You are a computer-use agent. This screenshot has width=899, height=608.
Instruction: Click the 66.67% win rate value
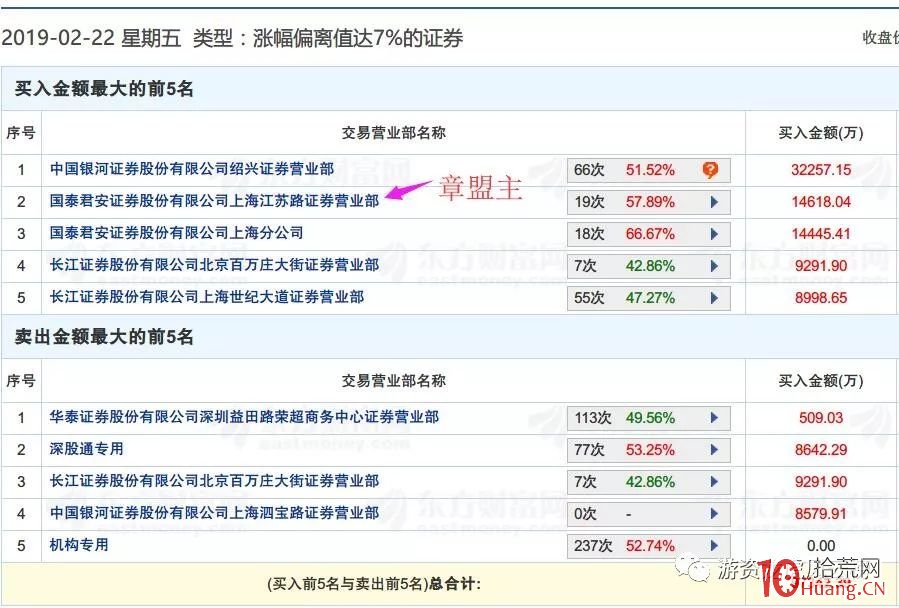pyautogui.click(x=650, y=234)
